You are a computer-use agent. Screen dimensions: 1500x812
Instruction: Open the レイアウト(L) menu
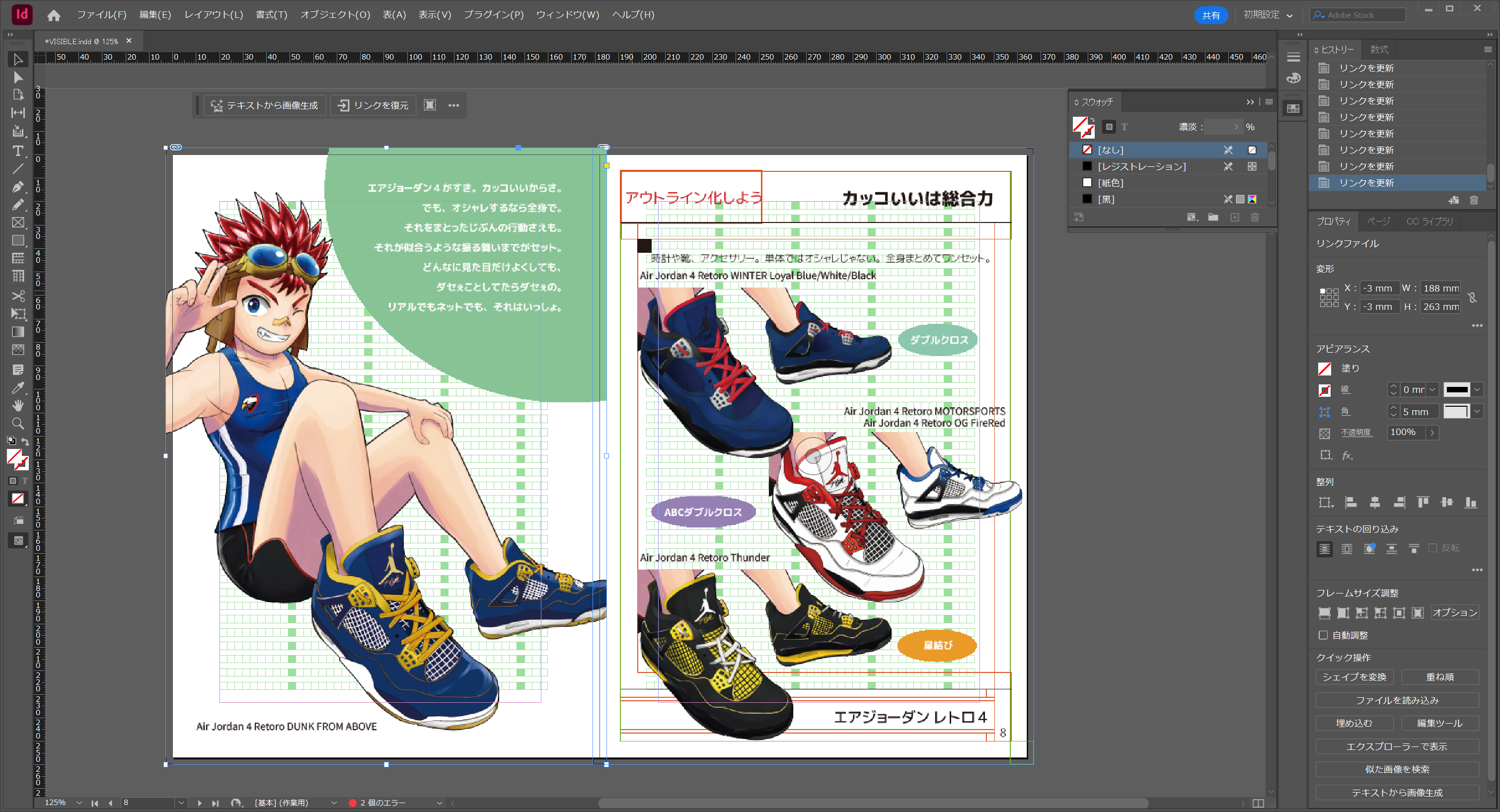click(214, 14)
